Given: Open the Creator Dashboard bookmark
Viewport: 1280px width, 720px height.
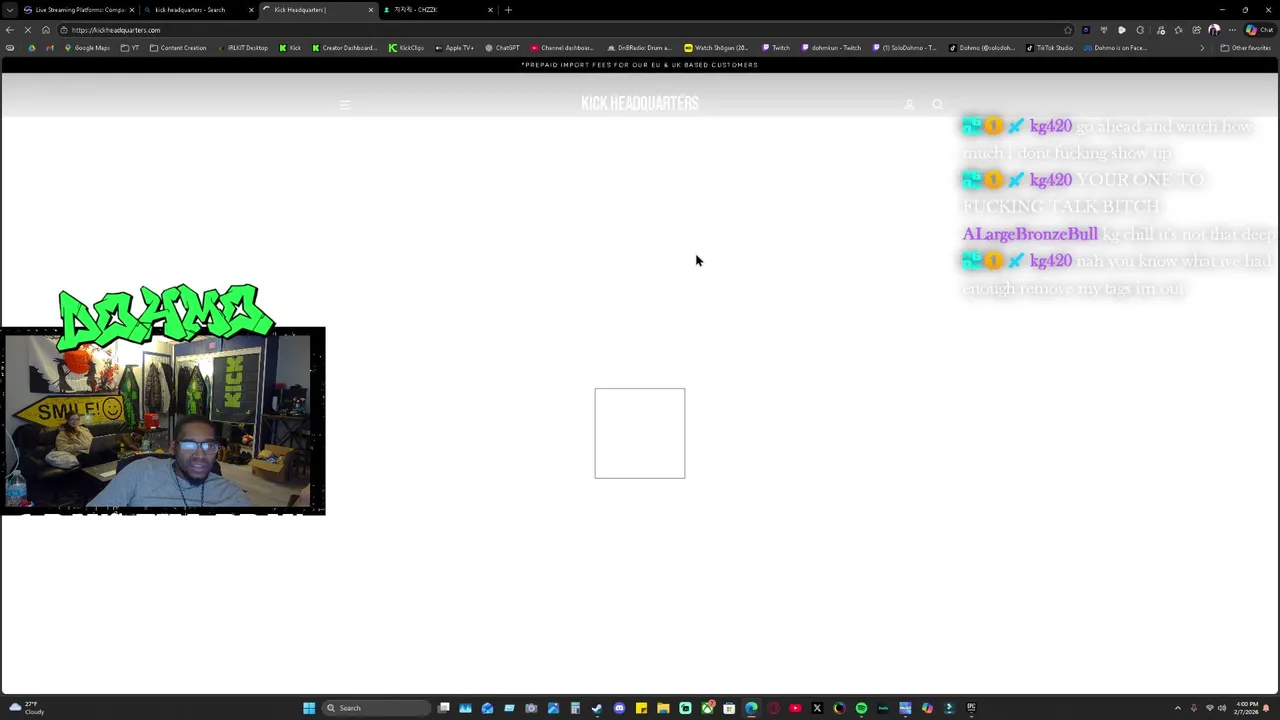Looking at the screenshot, I should [345, 48].
